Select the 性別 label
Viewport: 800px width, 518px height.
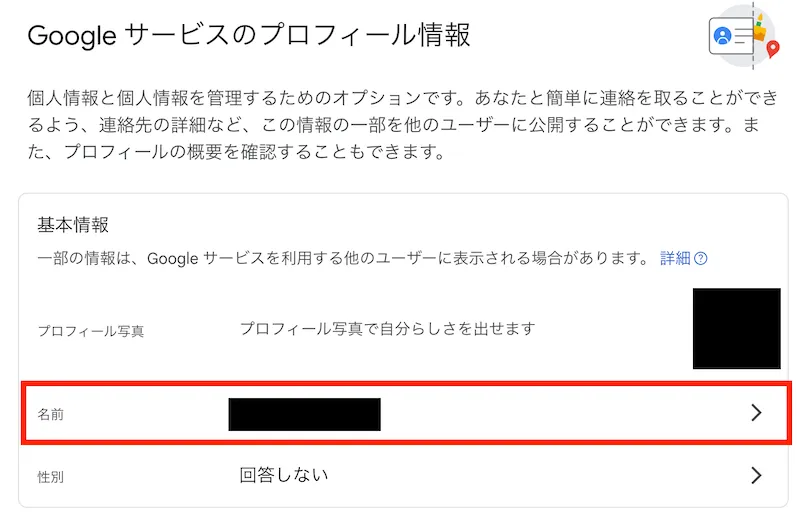(x=50, y=477)
